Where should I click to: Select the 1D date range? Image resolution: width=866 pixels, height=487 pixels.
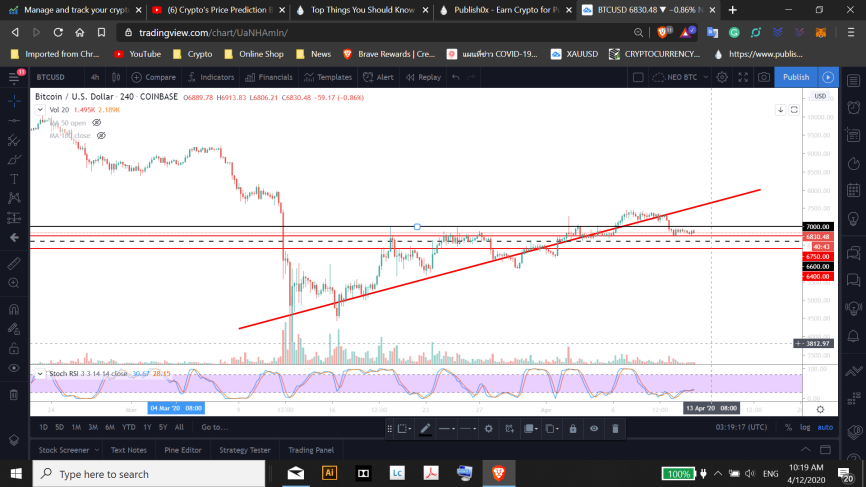[x=43, y=427]
